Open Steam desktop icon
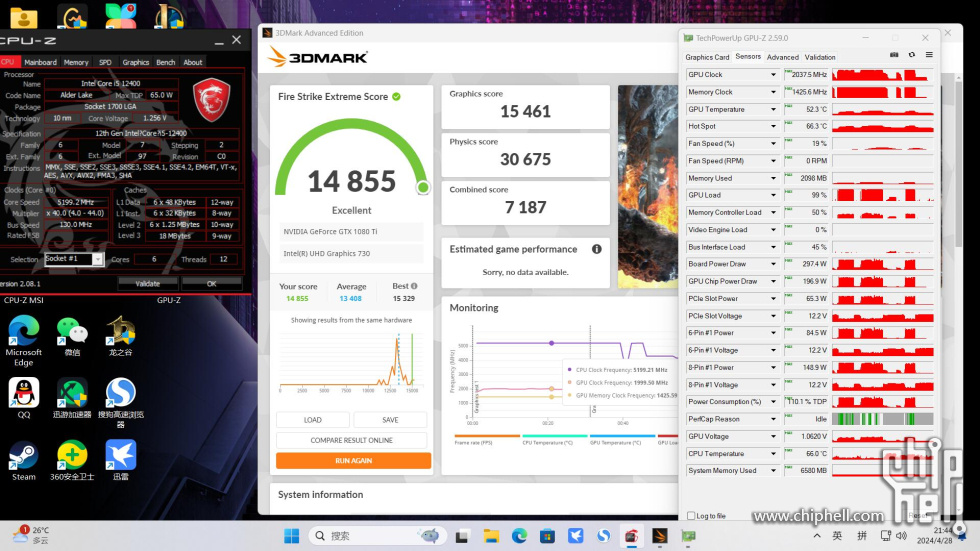 click(x=24, y=460)
